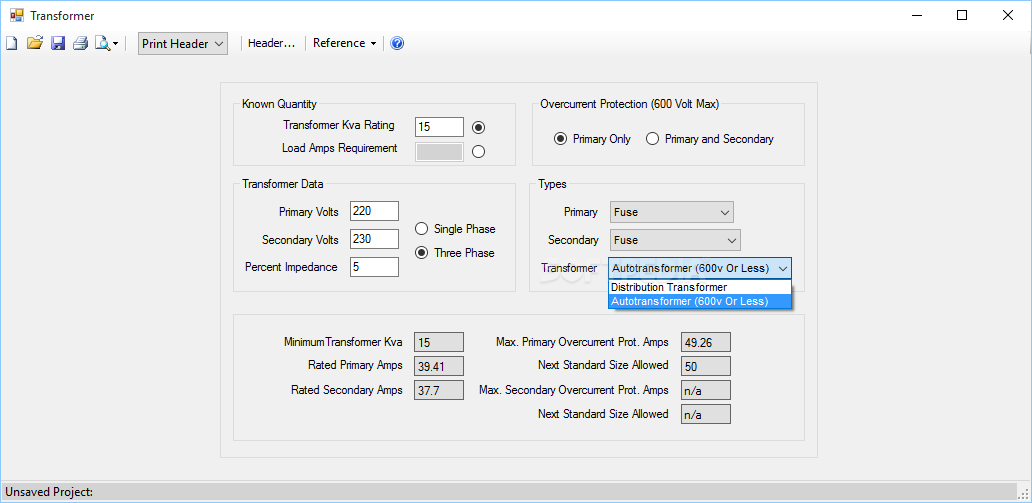Image resolution: width=1032 pixels, height=503 pixels.
Task: Click the disabled Load Amps Requirement field
Action: coord(440,151)
